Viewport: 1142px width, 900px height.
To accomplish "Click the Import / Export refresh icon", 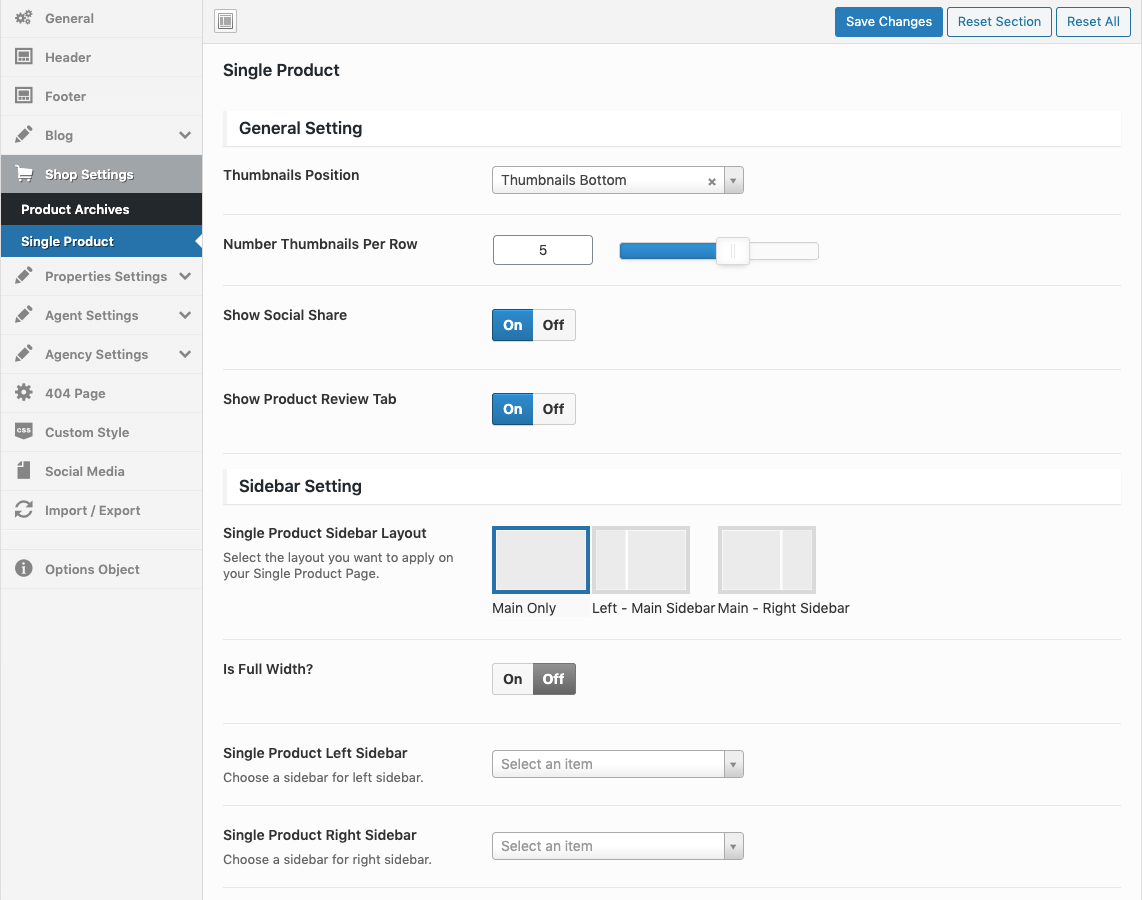I will [24, 510].
